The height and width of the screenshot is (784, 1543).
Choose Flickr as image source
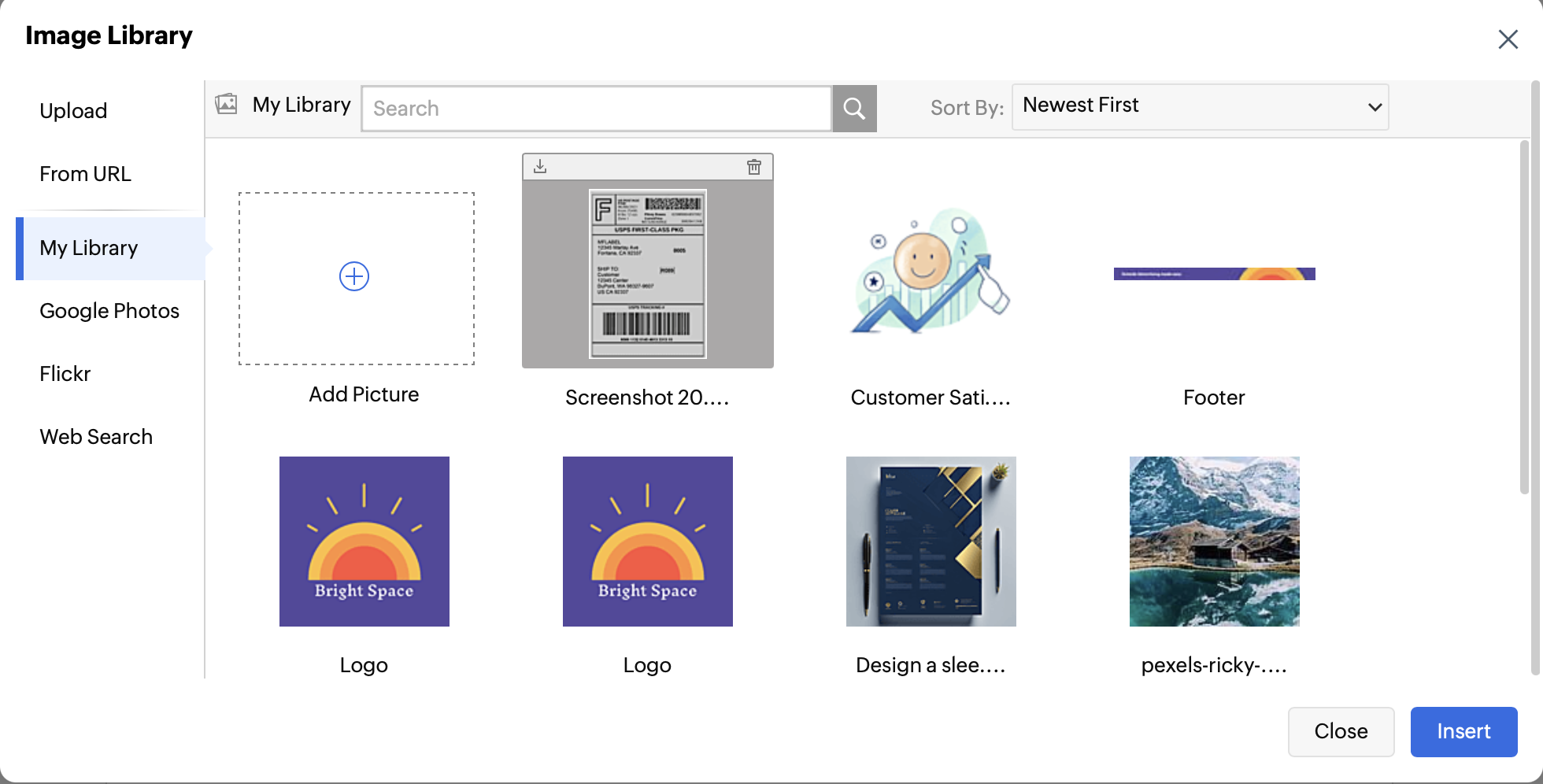pos(65,374)
